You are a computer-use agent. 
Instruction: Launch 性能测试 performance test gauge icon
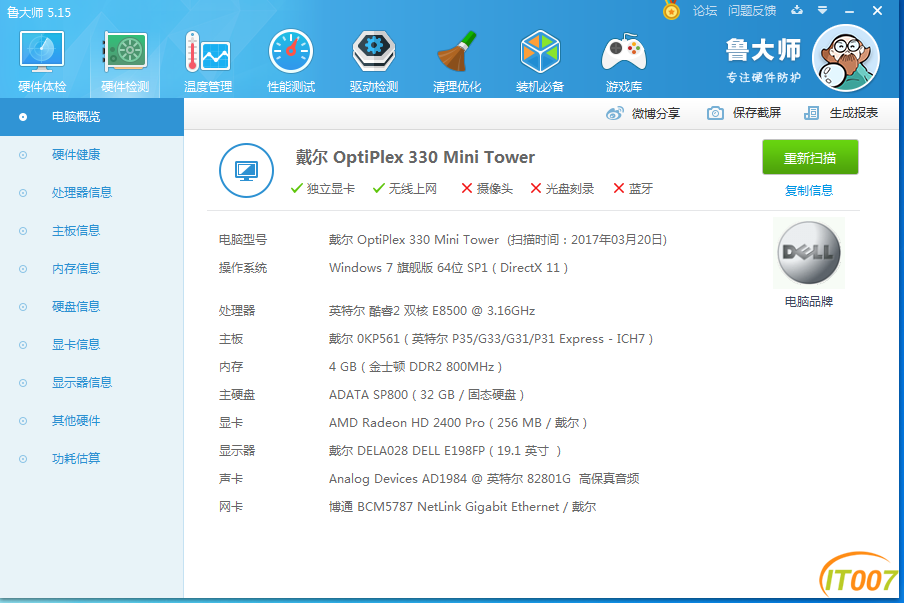[291, 52]
